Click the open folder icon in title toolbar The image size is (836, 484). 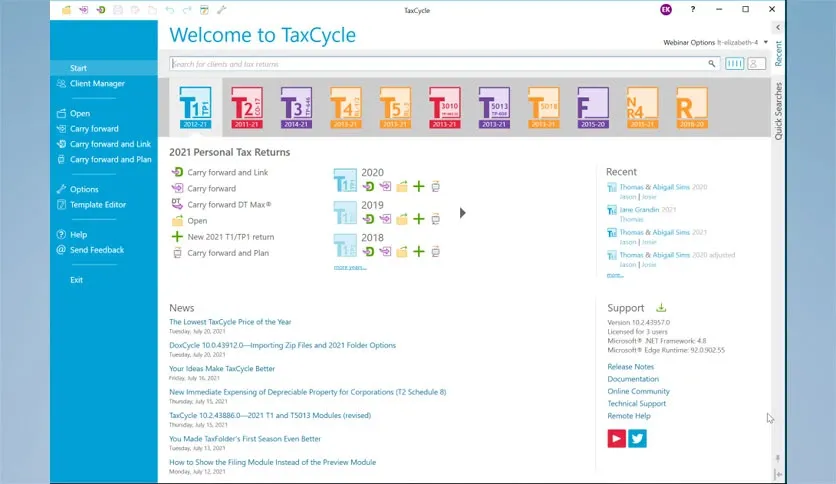point(66,10)
